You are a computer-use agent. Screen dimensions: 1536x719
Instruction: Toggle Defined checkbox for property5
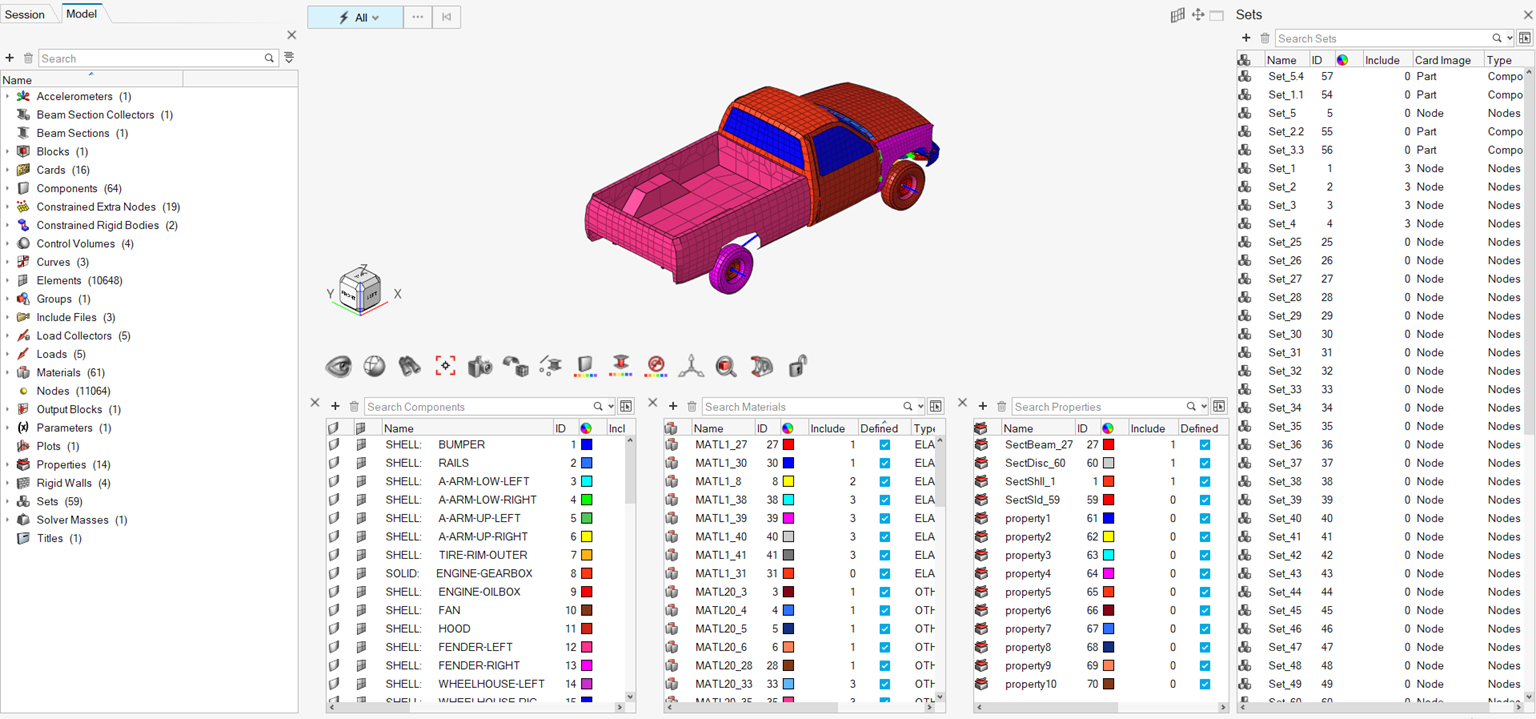[x=1205, y=591]
